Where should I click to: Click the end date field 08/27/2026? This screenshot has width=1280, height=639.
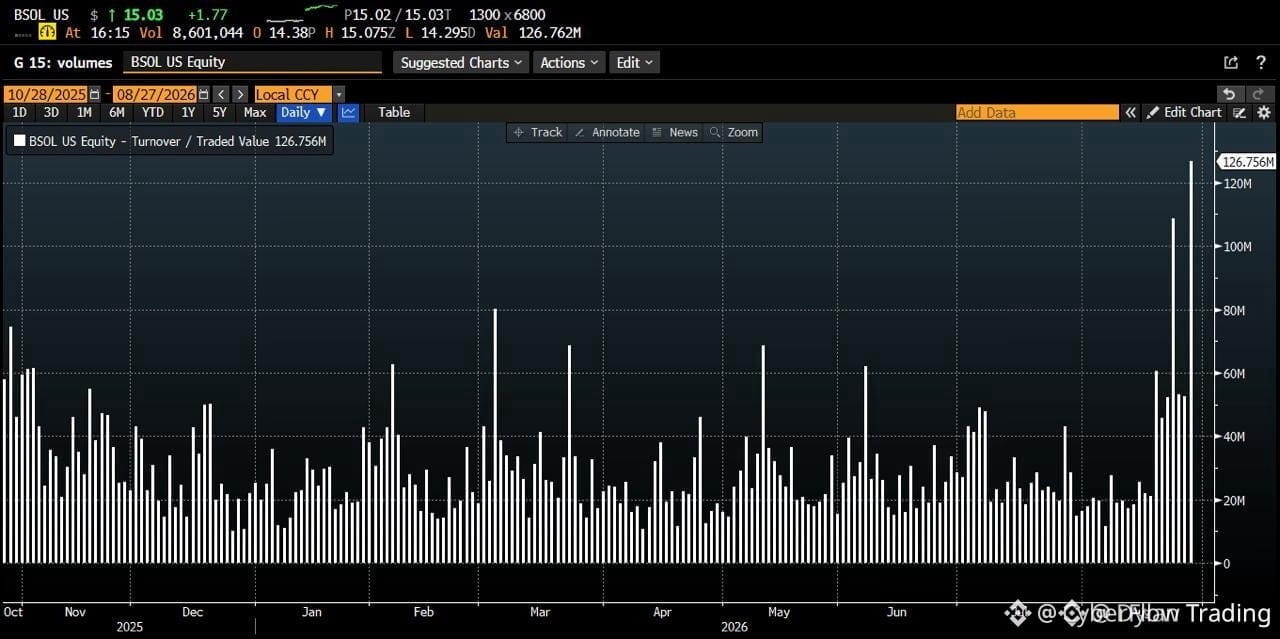[155, 94]
